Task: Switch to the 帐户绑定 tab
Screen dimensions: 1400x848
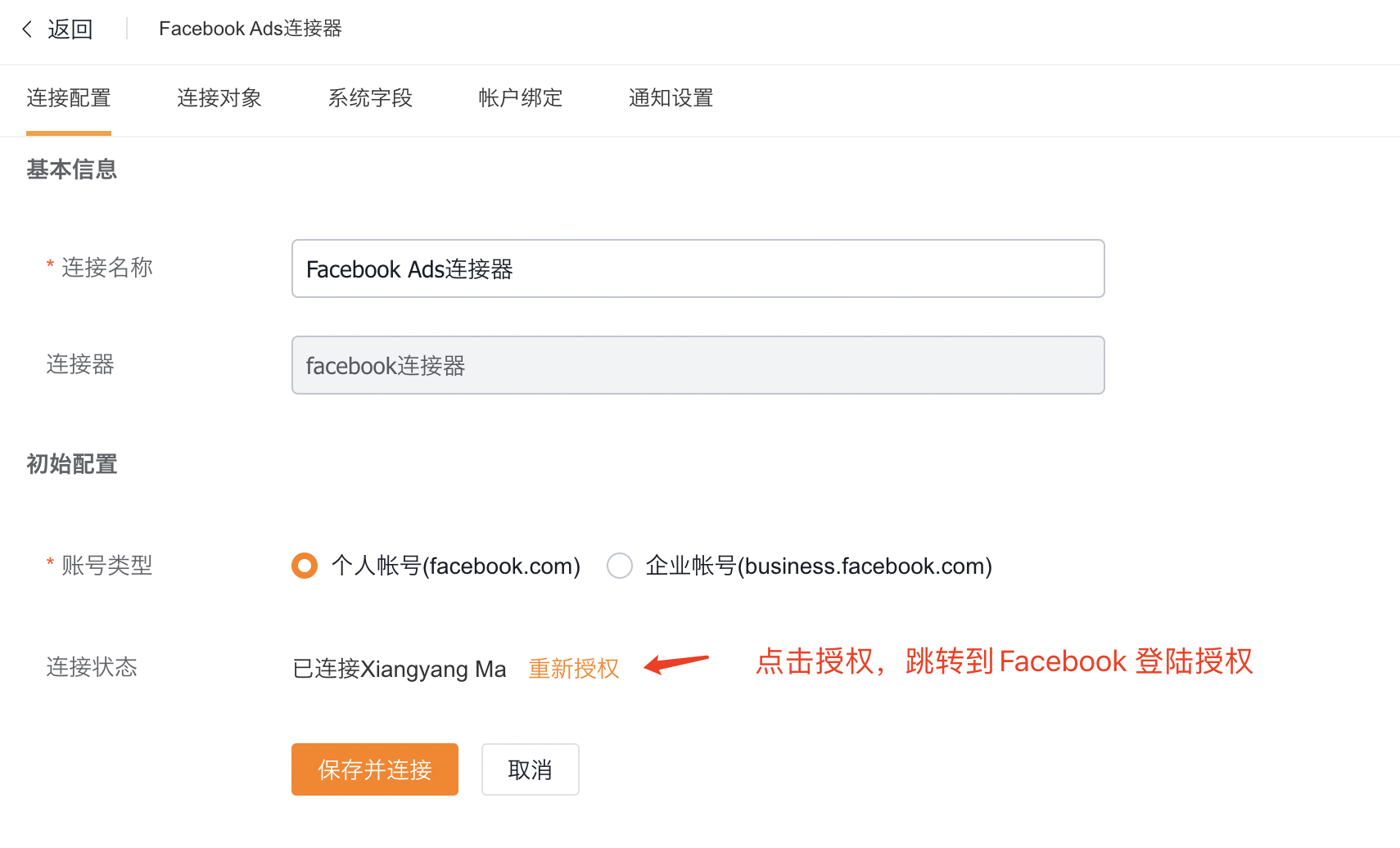Action: pos(521,98)
